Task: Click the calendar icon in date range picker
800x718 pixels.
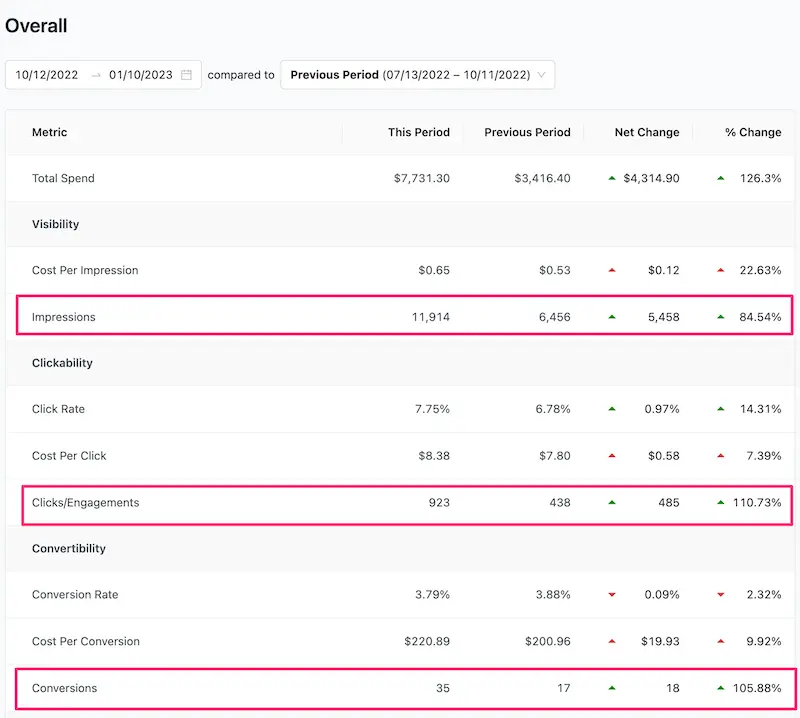Action: click(x=186, y=75)
